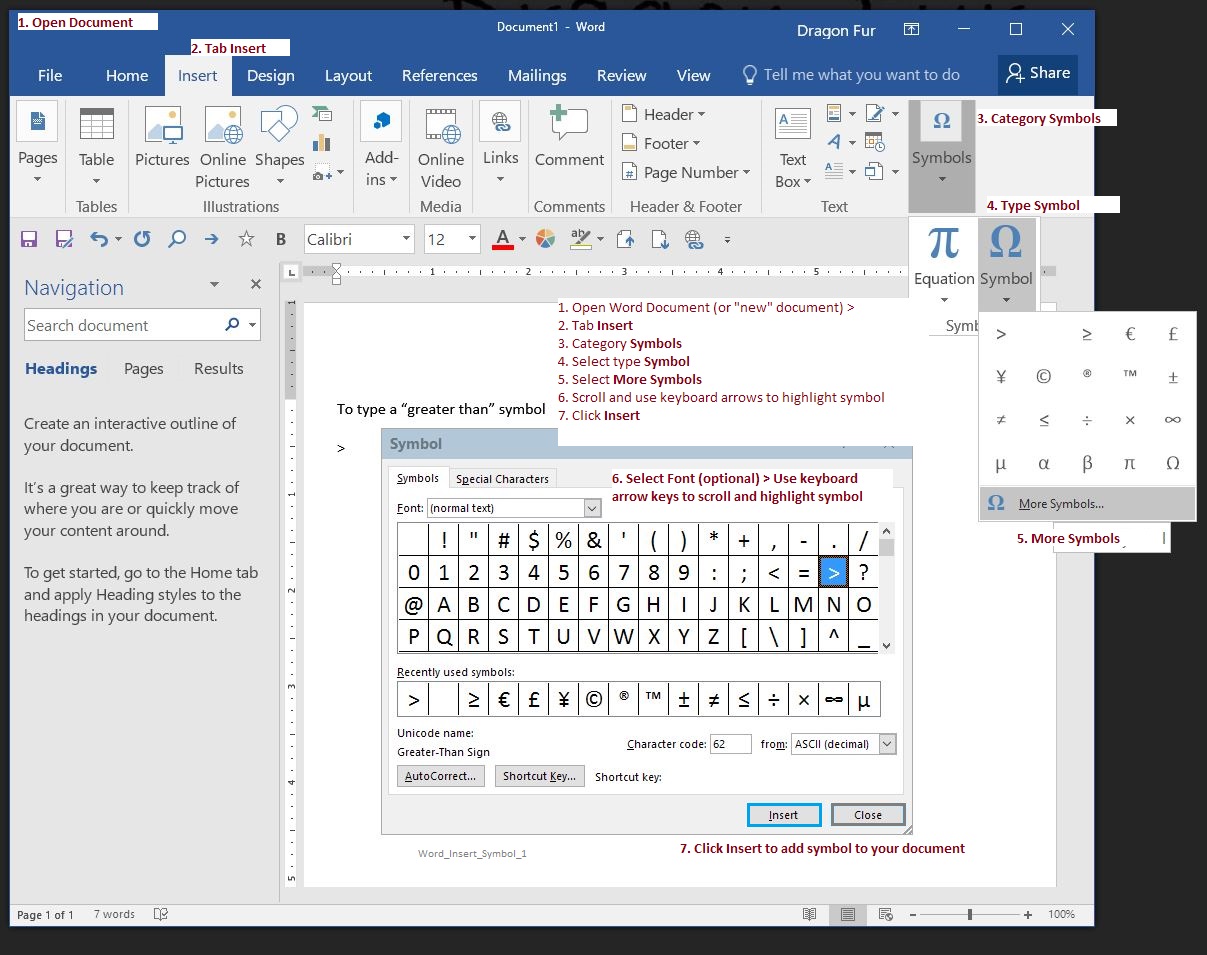Click the WordArt icon in Text group
The width and height of the screenshot is (1207, 955).
click(834, 143)
